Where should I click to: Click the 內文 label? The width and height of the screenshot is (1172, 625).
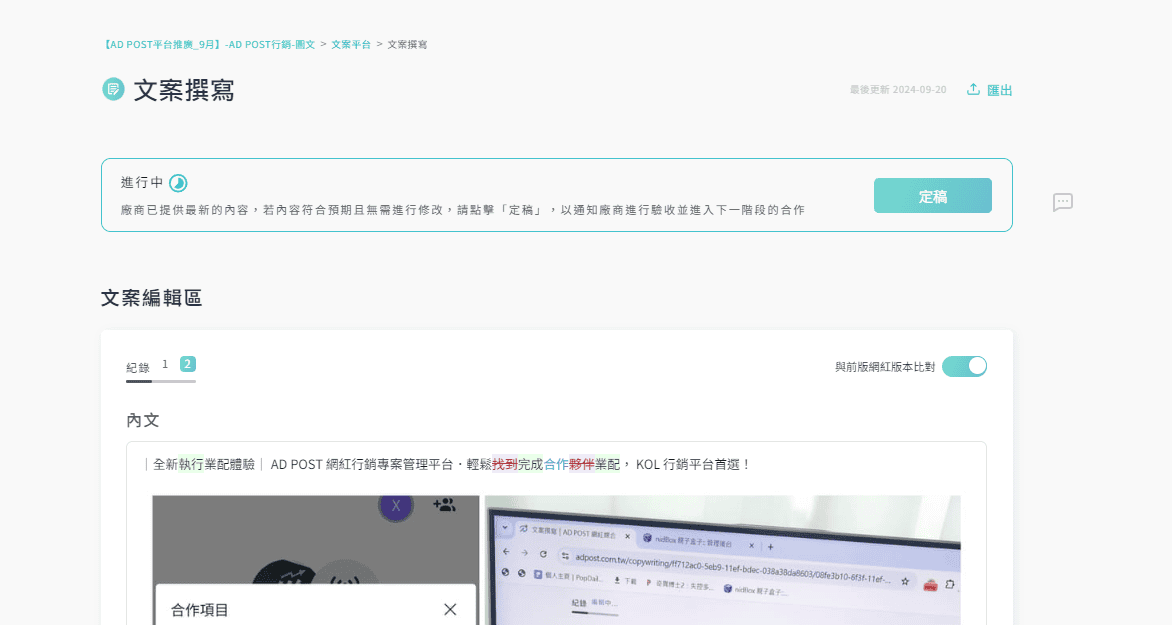point(143,420)
